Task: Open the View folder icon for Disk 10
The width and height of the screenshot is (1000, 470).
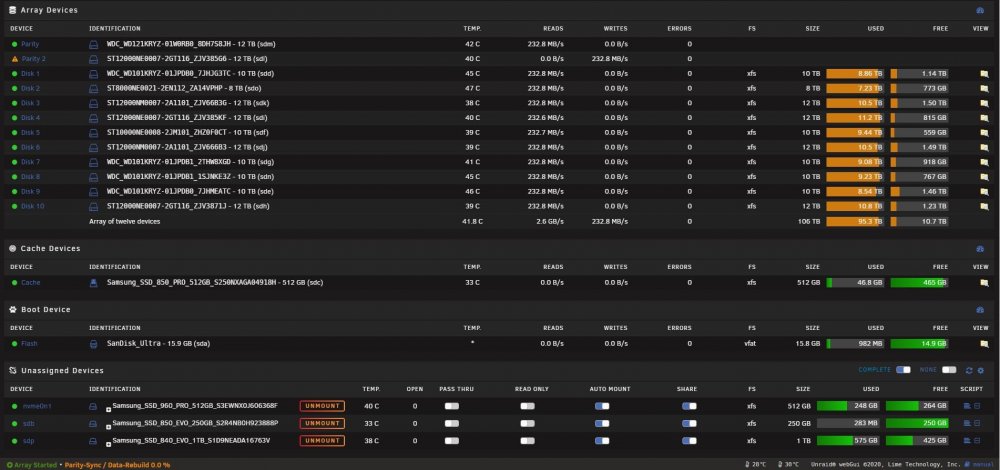Action: click(x=984, y=206)
